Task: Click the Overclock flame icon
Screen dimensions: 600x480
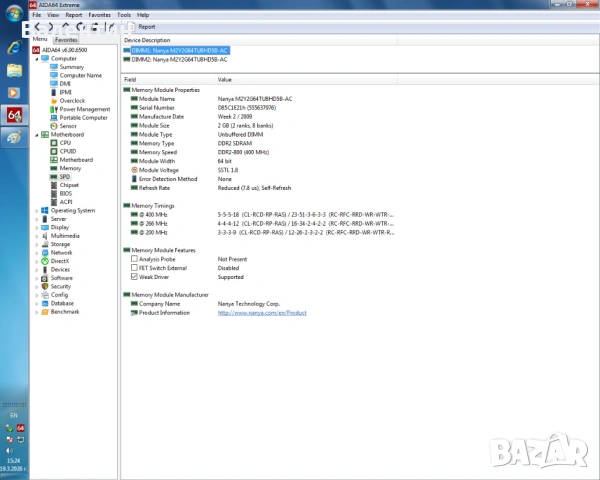Action: point(53,101)
